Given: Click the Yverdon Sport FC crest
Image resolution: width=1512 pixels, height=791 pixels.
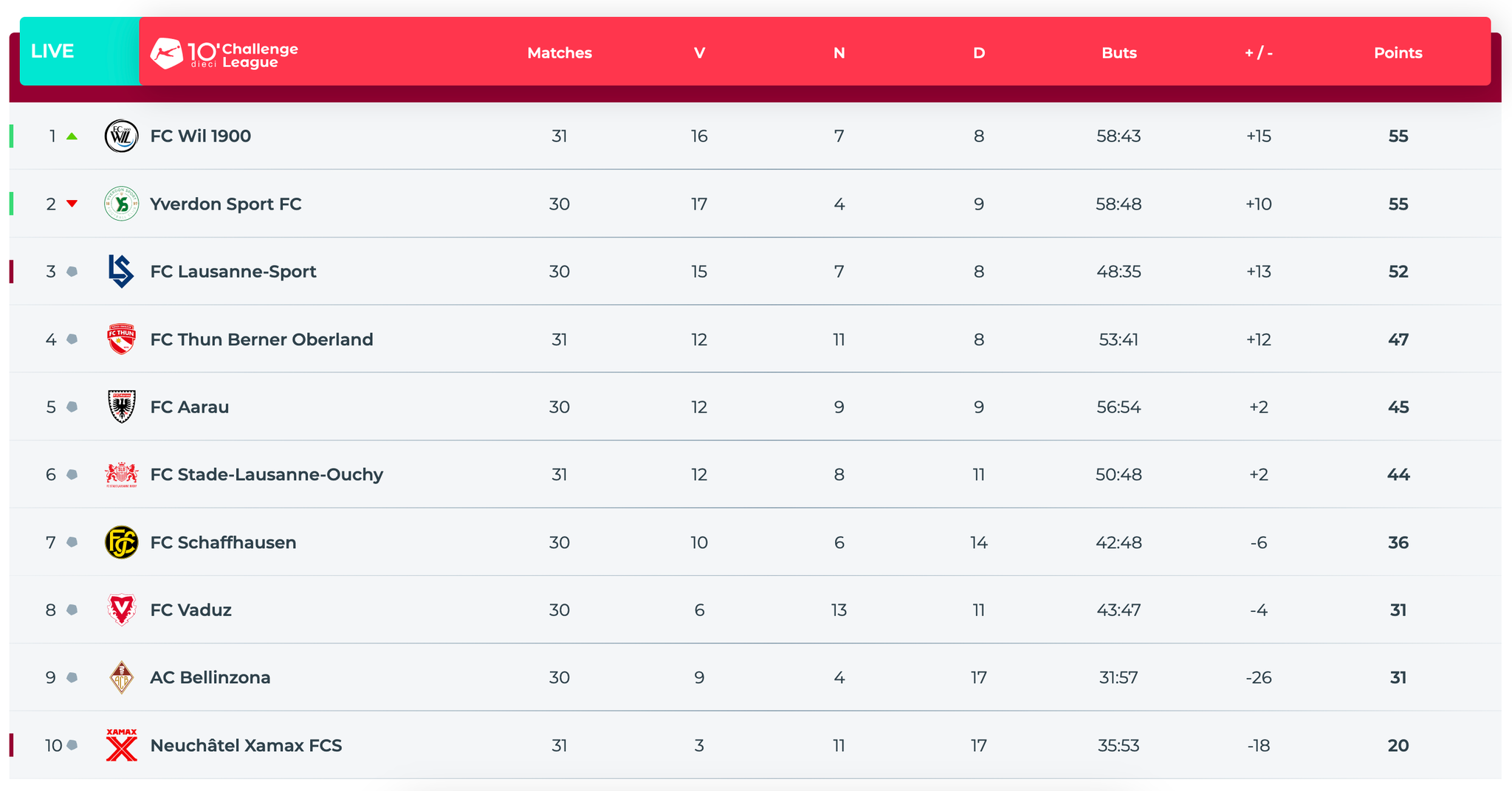Looking at the screenshot, I should click(121, 204).
